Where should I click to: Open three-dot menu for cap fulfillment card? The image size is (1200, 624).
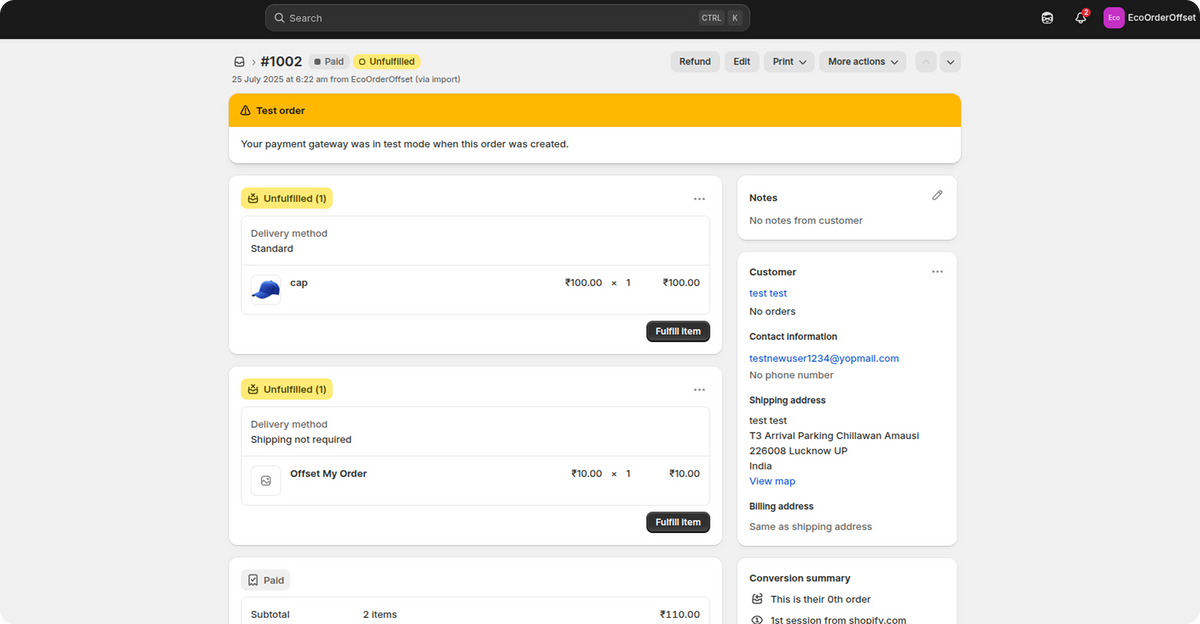(699, 199)
